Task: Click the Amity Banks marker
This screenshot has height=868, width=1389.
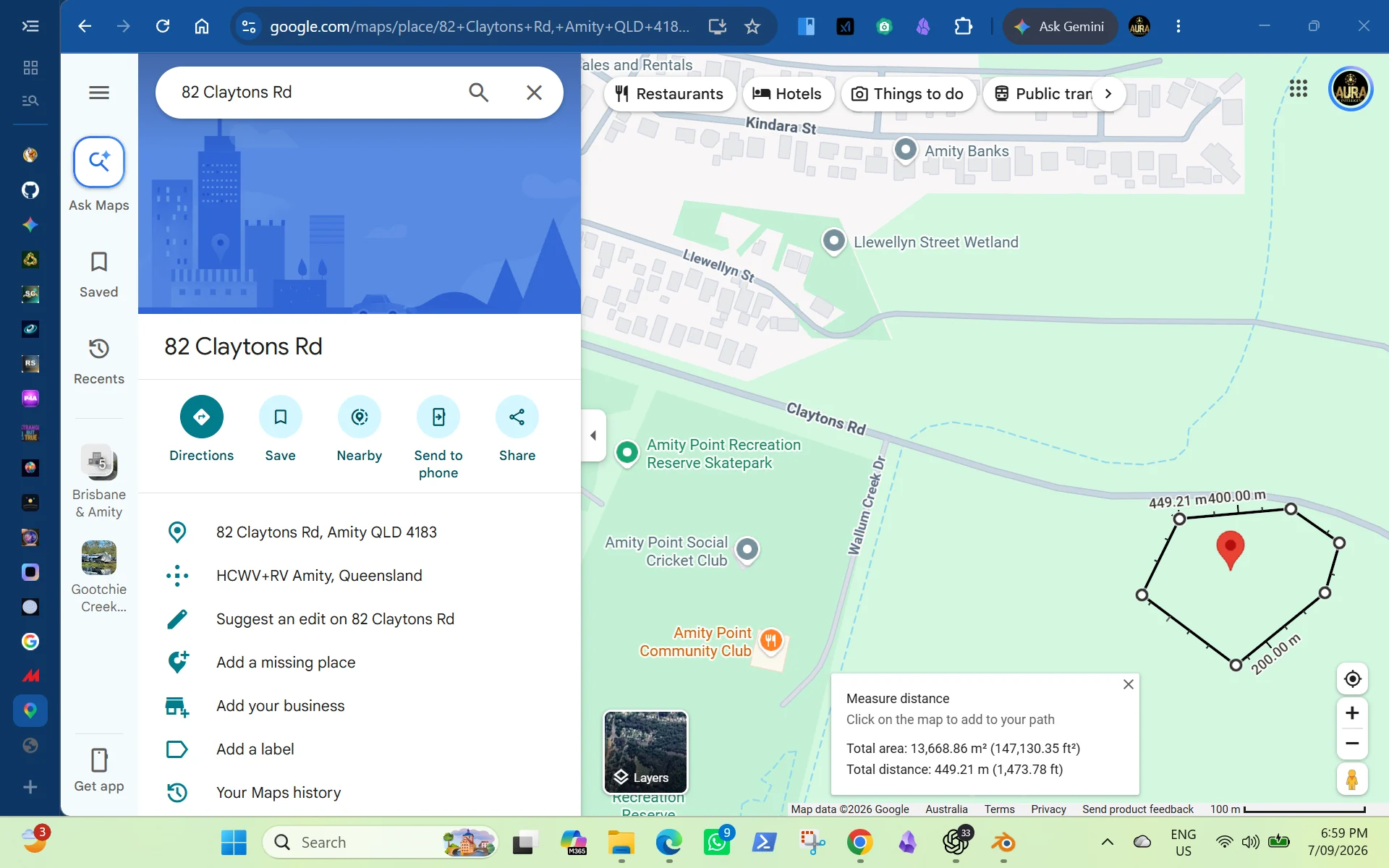Action: pos(906,150)
